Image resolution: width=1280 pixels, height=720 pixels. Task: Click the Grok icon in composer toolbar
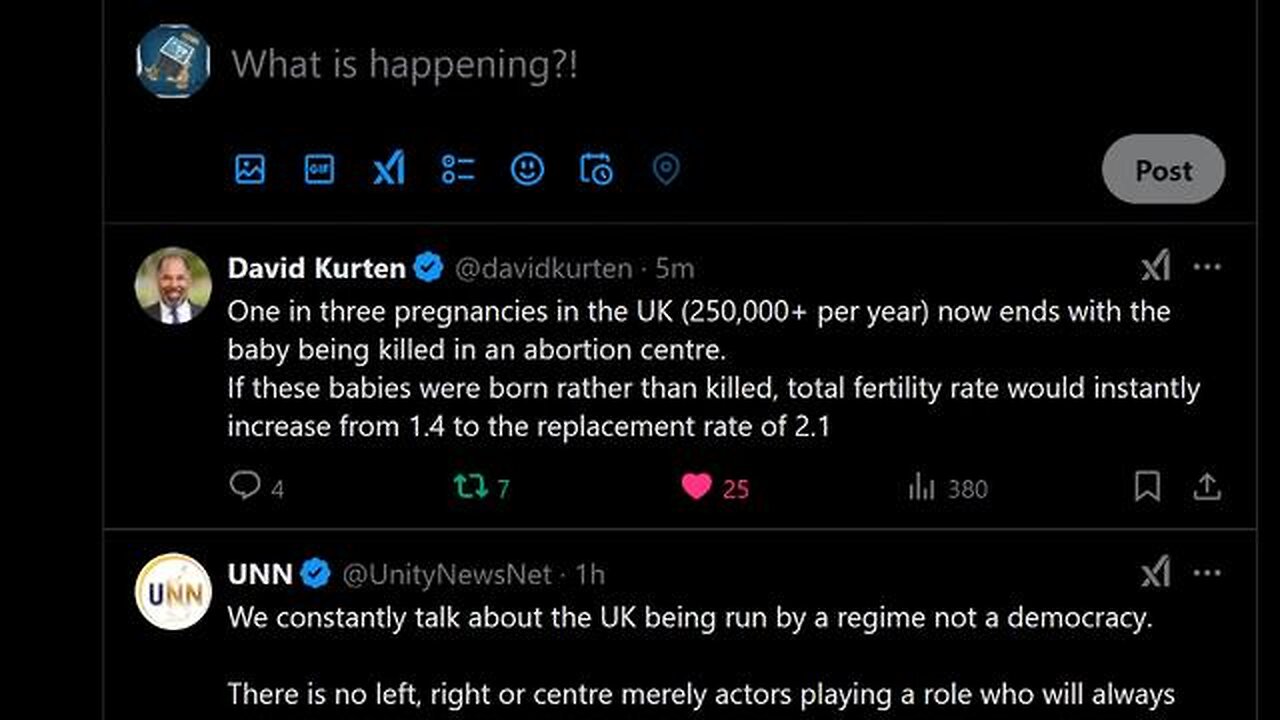389,169
